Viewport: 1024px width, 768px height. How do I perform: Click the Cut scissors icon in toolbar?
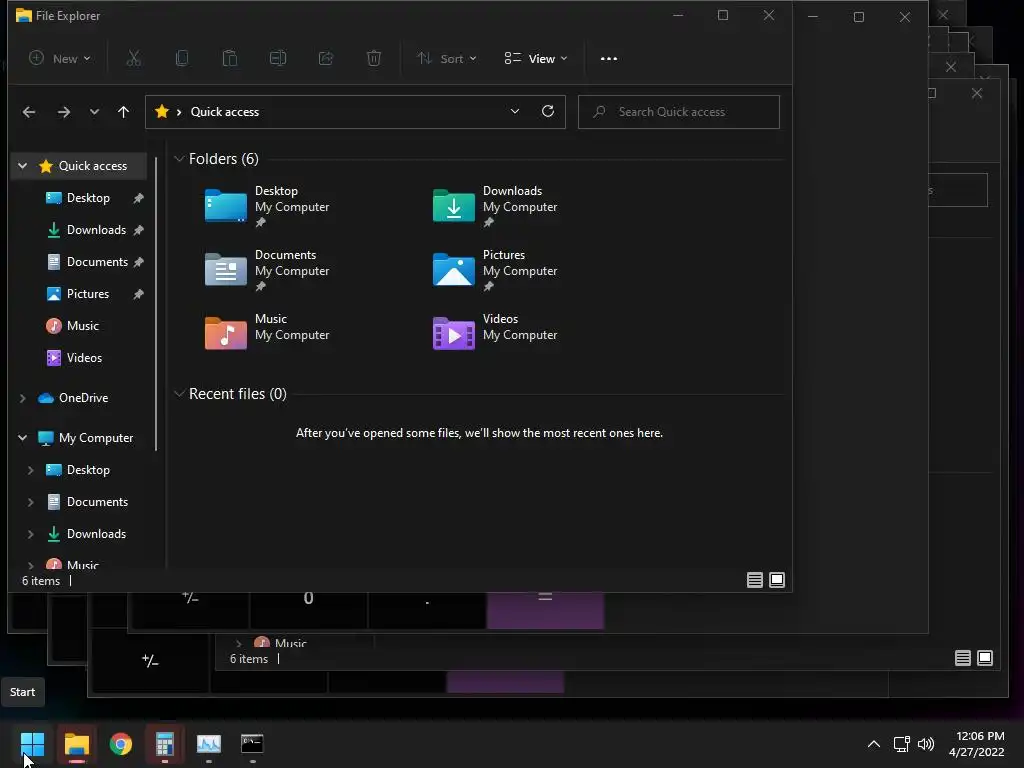coord(133,59)
